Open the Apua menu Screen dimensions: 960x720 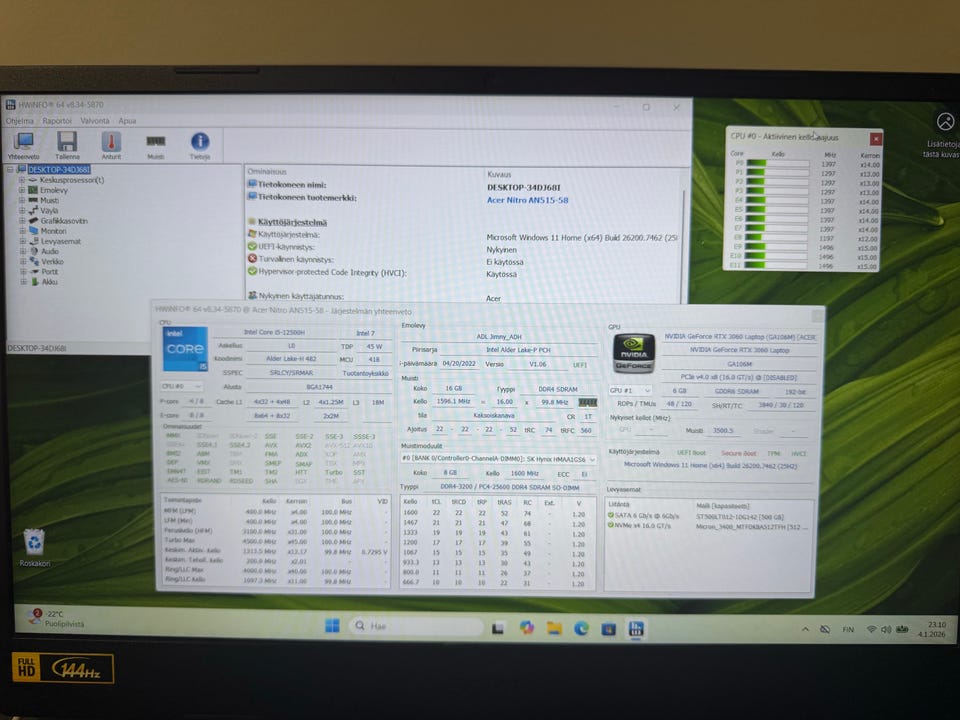127,121
